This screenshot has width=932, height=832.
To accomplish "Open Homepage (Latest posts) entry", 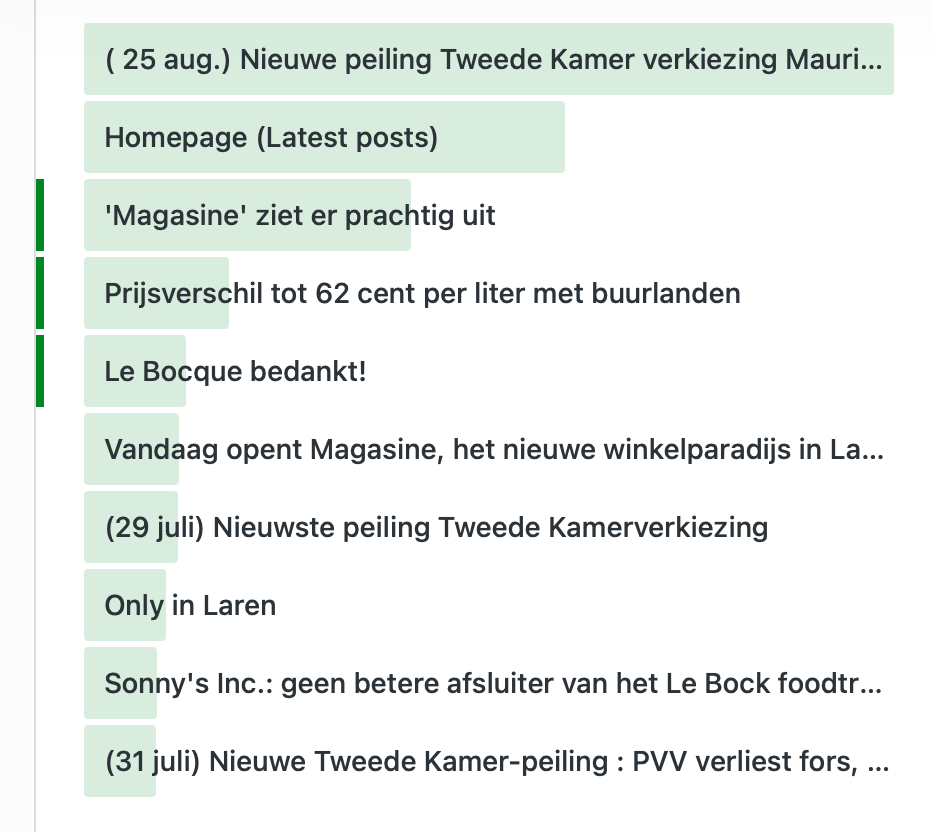I will [x=271, y=137].
